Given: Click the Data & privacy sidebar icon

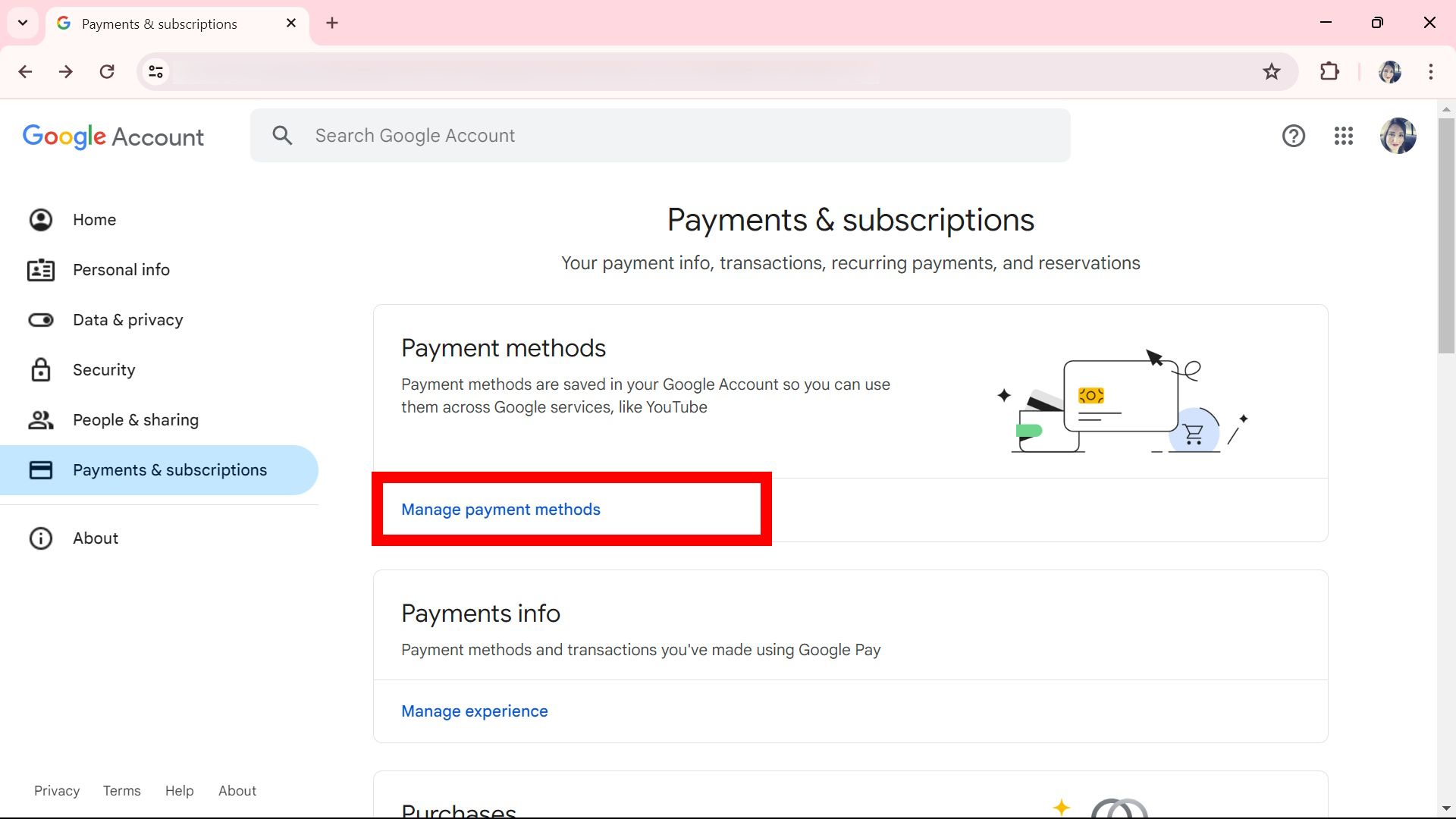Looking at the screenshot, I should pyautogui.click(x=40, y=320).
